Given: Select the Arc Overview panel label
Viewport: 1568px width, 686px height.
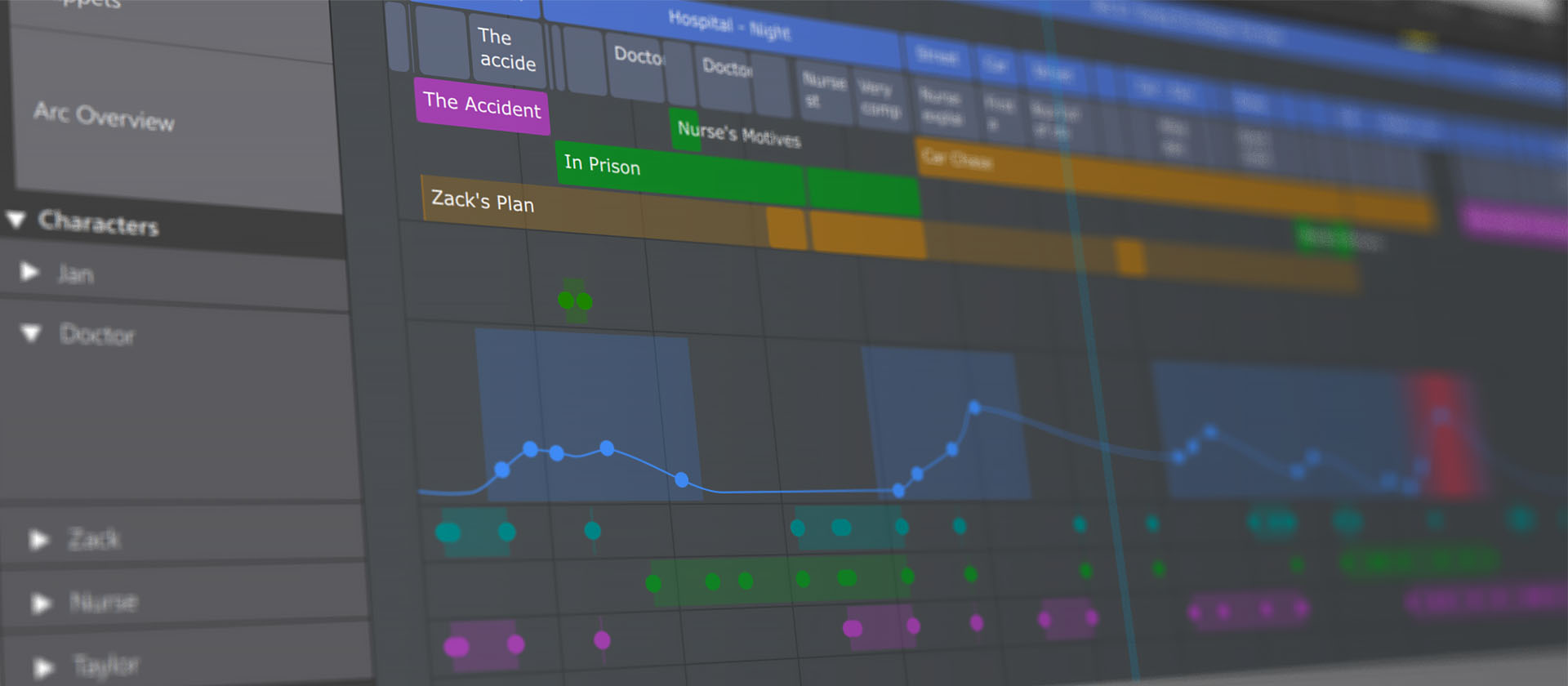Looking at the screenshot, I should (104, 116).
